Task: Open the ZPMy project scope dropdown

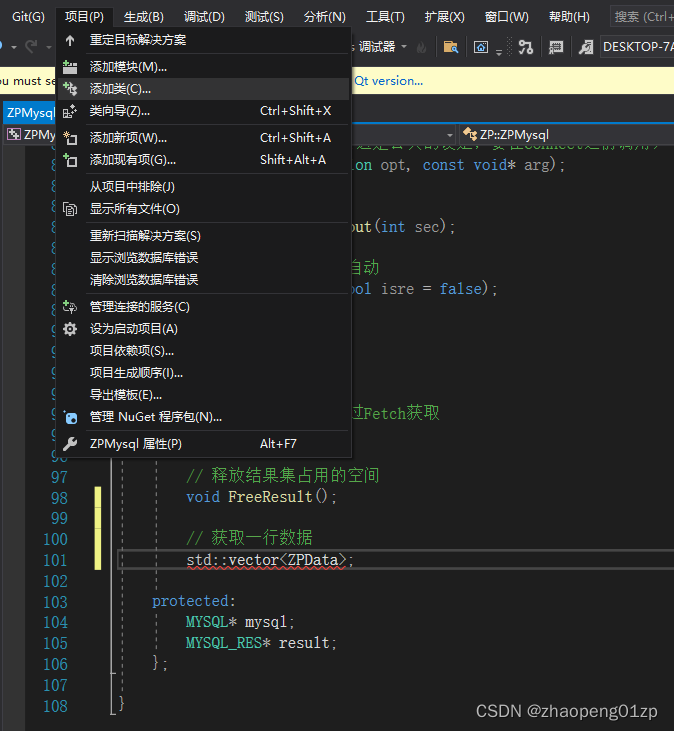Action: (30, 135)
